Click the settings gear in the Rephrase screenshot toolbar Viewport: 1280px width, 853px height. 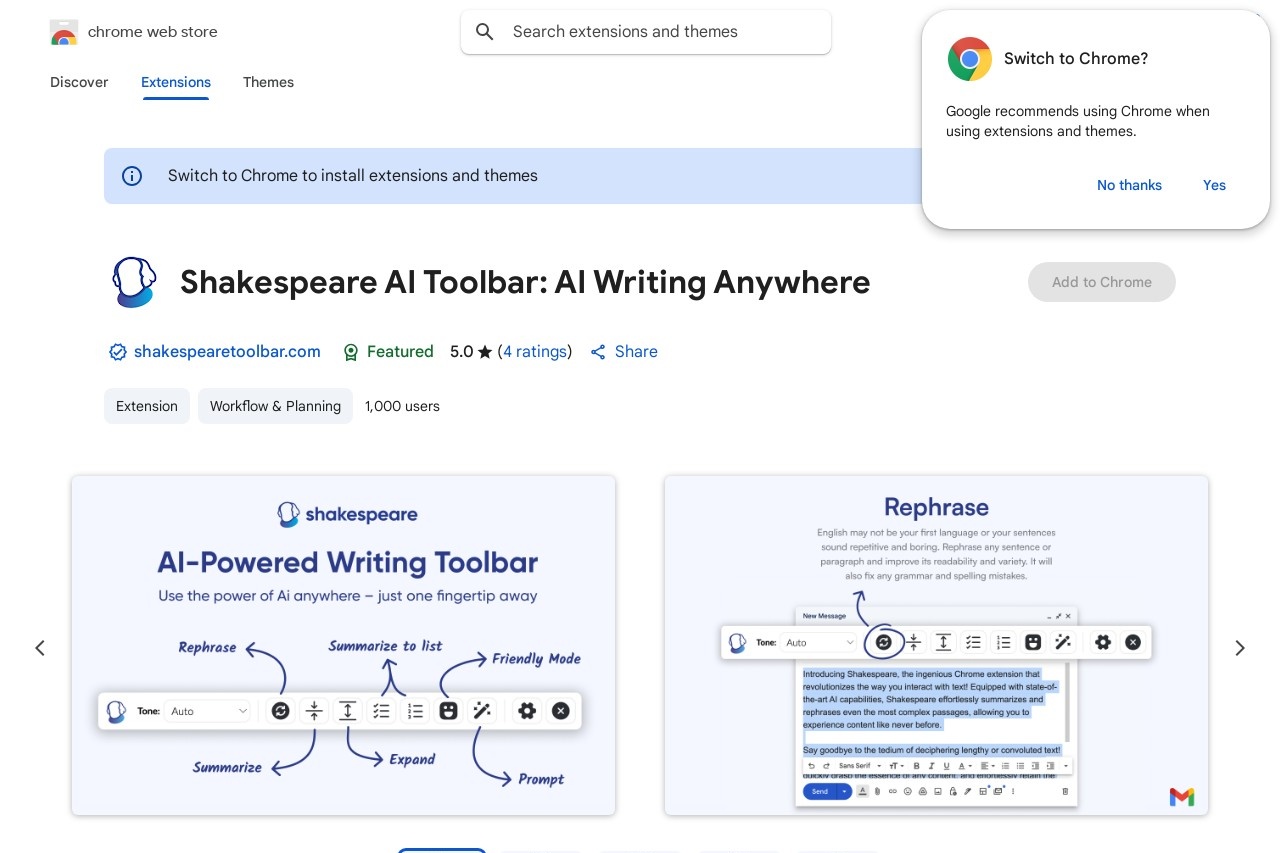pos(1103,642)
